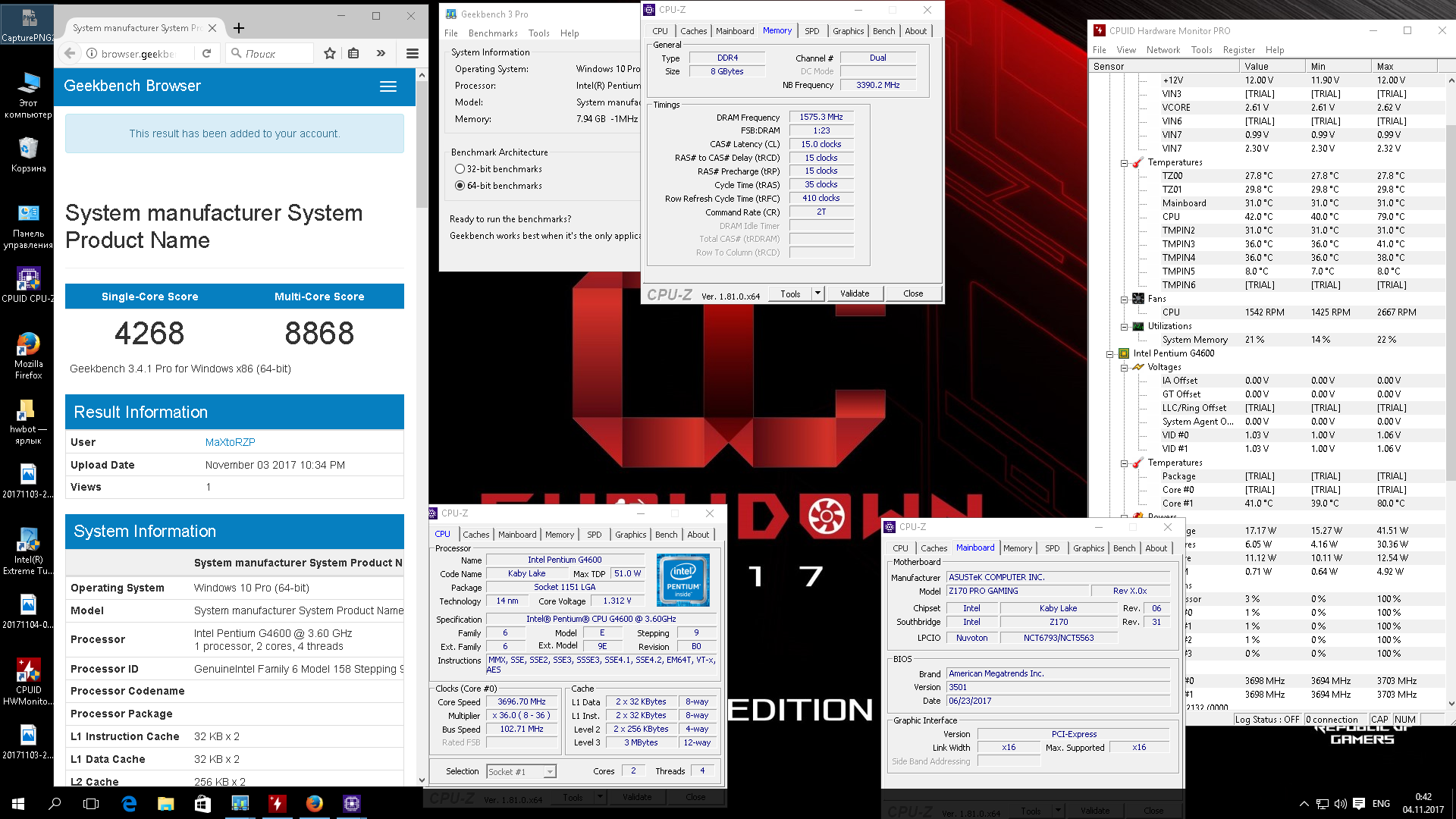
Task: Open Task View on taskbar
Action: coord(91,804)
